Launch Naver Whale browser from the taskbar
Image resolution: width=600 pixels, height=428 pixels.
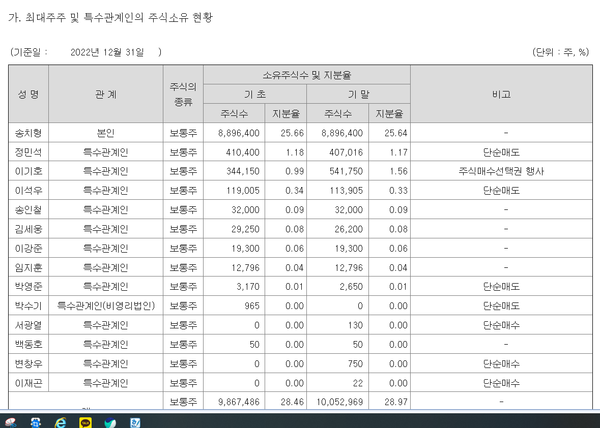coord(110,423)
